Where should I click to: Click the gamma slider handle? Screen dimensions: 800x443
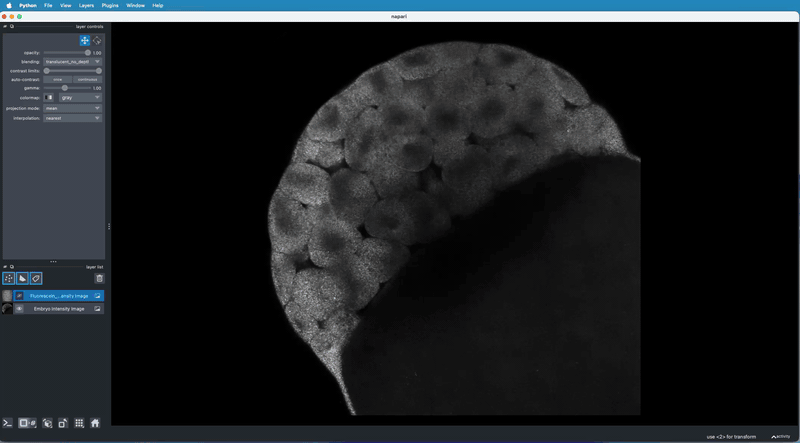(x=64, y=88)
